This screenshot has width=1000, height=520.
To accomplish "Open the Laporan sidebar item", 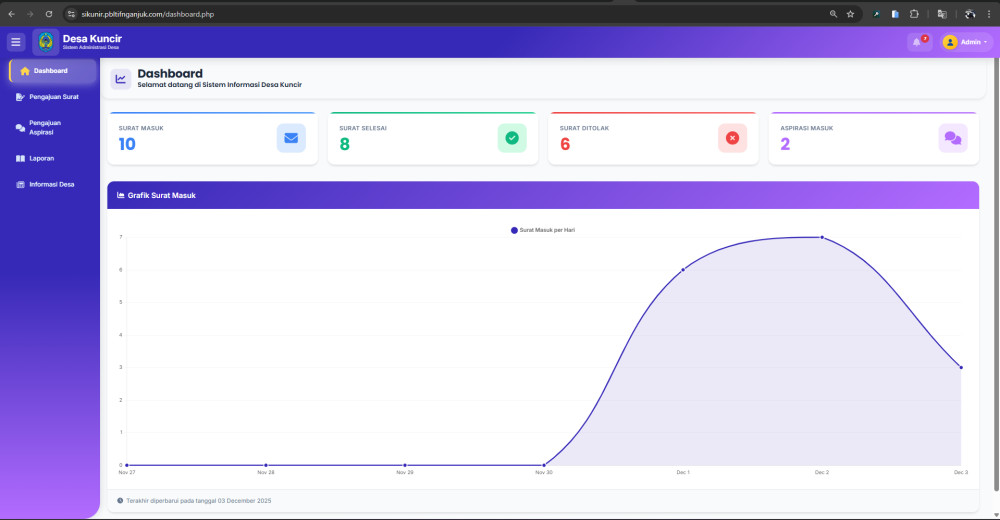I will (40, 158).
